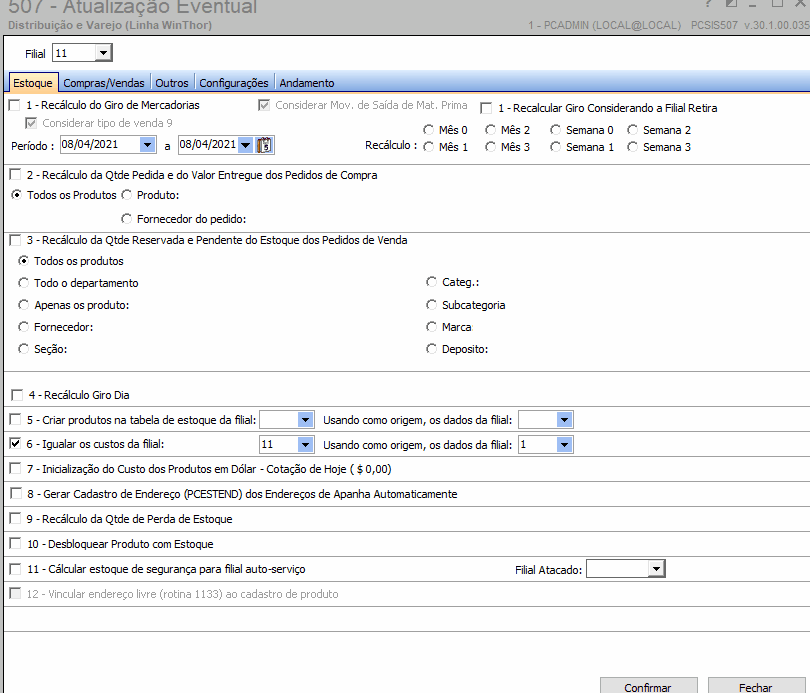This screenshot has height=693, width=810.
Task: Select Todos os produtos under item 3
Action: tap(23, 261)
